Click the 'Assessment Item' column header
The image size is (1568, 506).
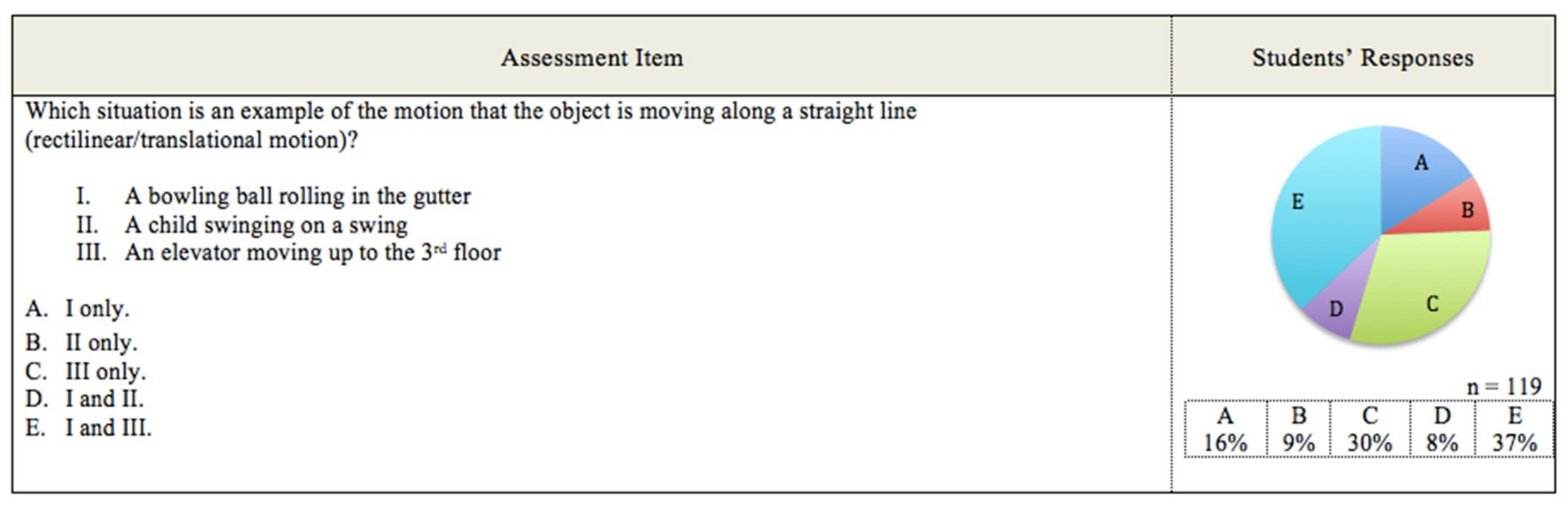point(592,58)
